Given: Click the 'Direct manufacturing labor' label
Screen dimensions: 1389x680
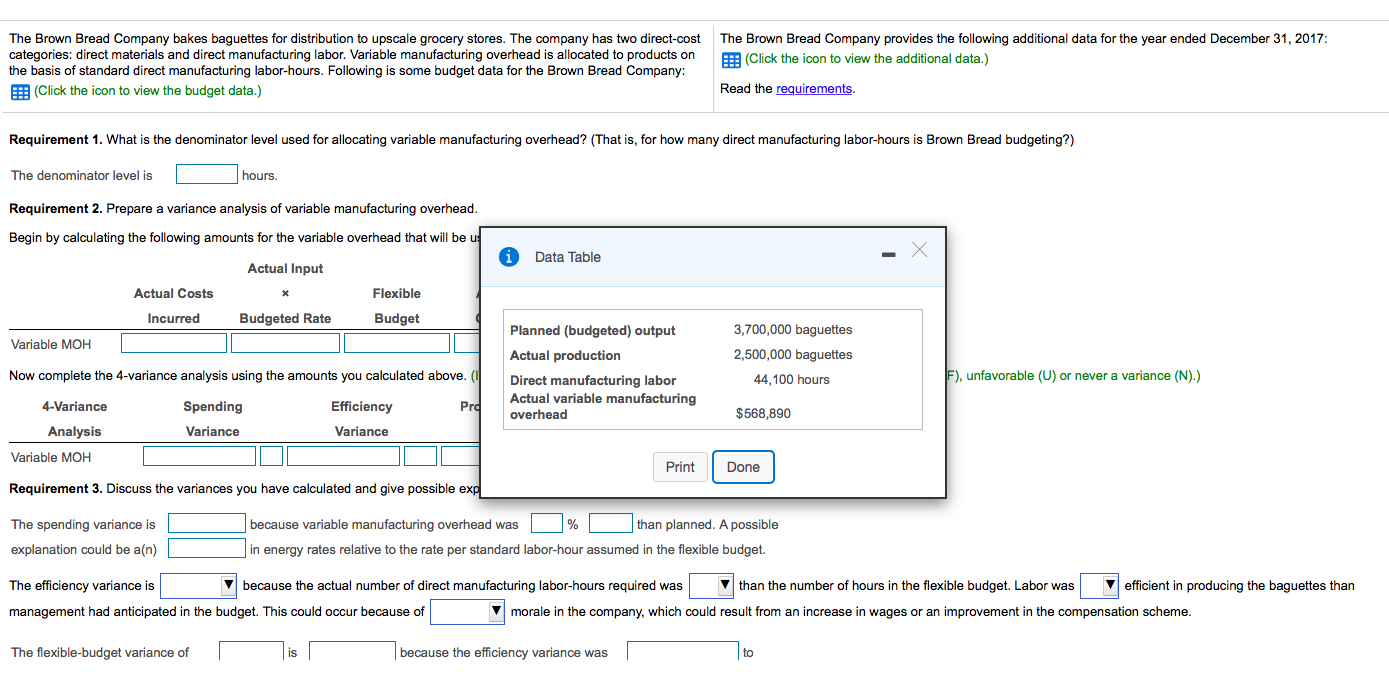Looking at the screenshot, I should click(593, 380).
